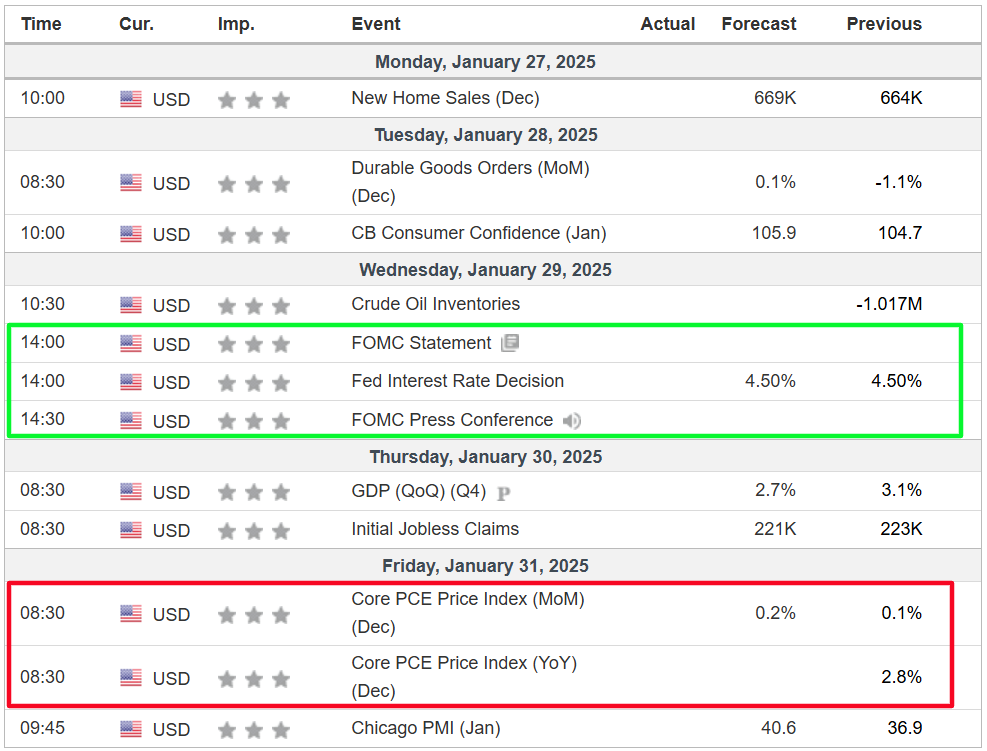987x751 pixels.
Task: Click importance stars for Fed Interest Rate Decision
Action: (x=254, y=383)
